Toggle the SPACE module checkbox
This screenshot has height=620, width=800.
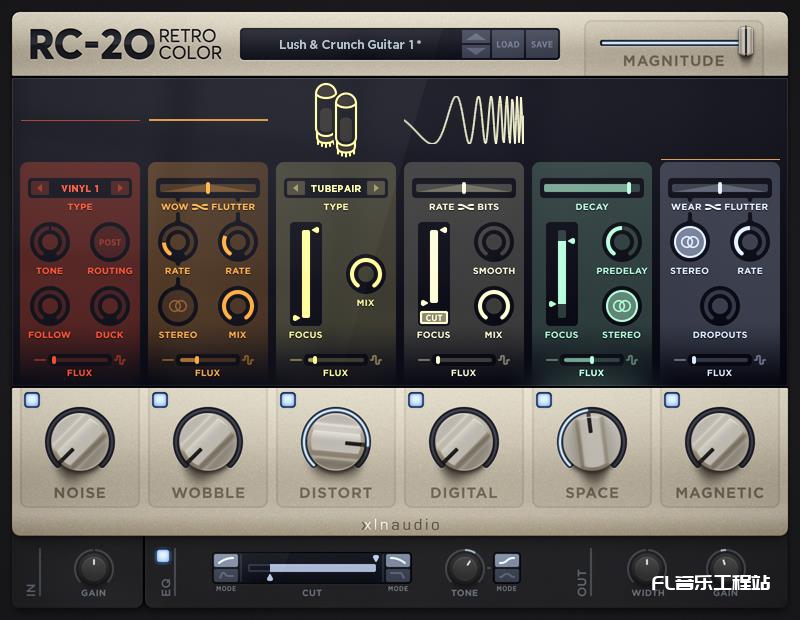click(x=543, y=398)
